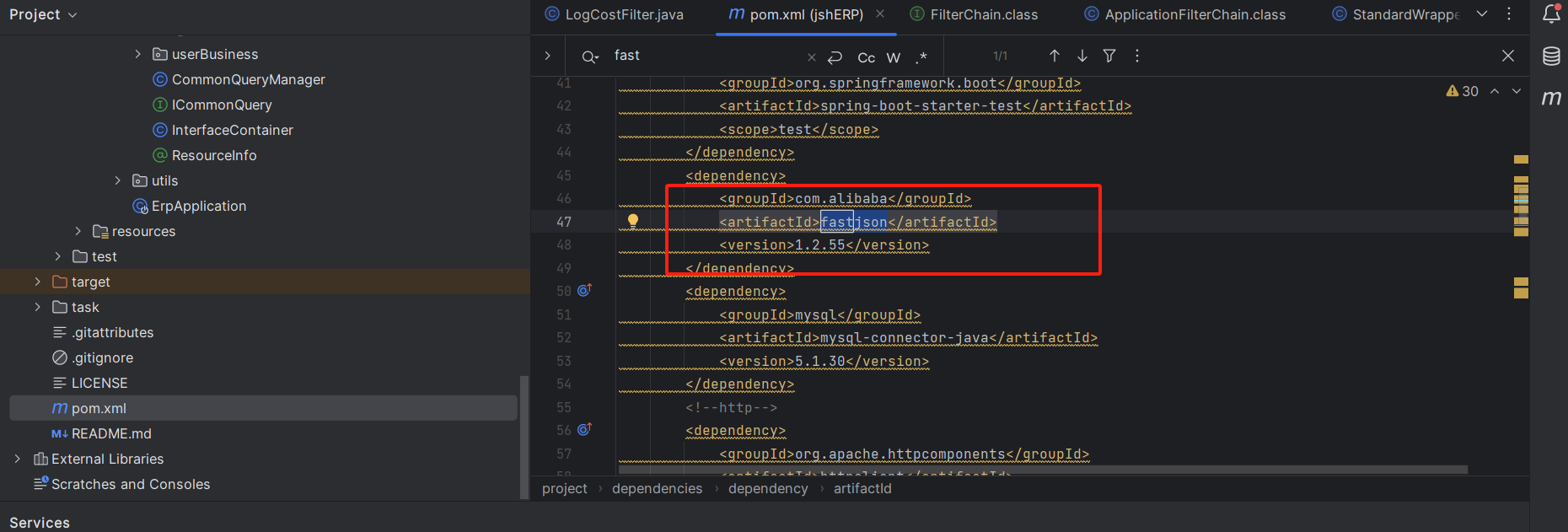Click the yellow warning stripe marker at top
Screen dimensions: 1568x532
[1521, 159]
